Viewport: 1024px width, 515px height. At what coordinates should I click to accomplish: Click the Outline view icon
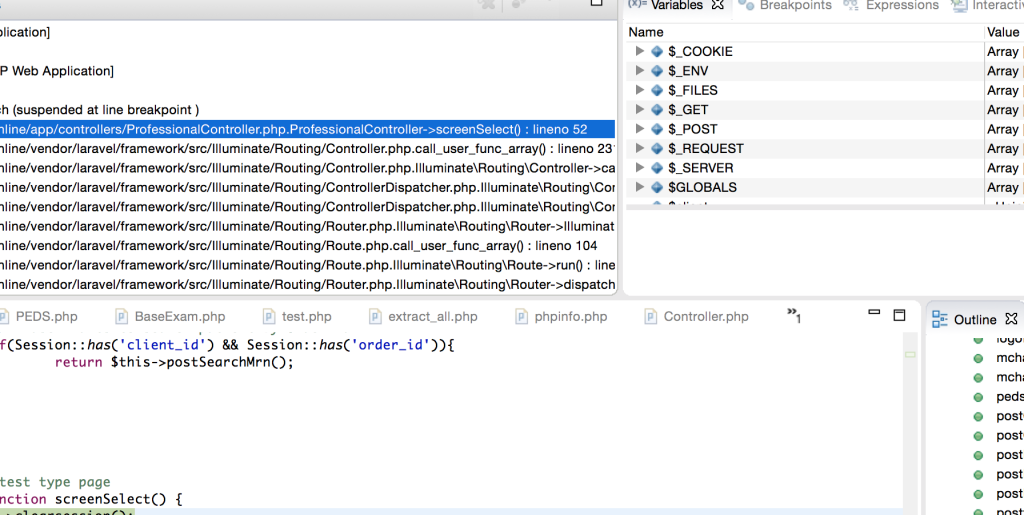click(x=940, y=319)
